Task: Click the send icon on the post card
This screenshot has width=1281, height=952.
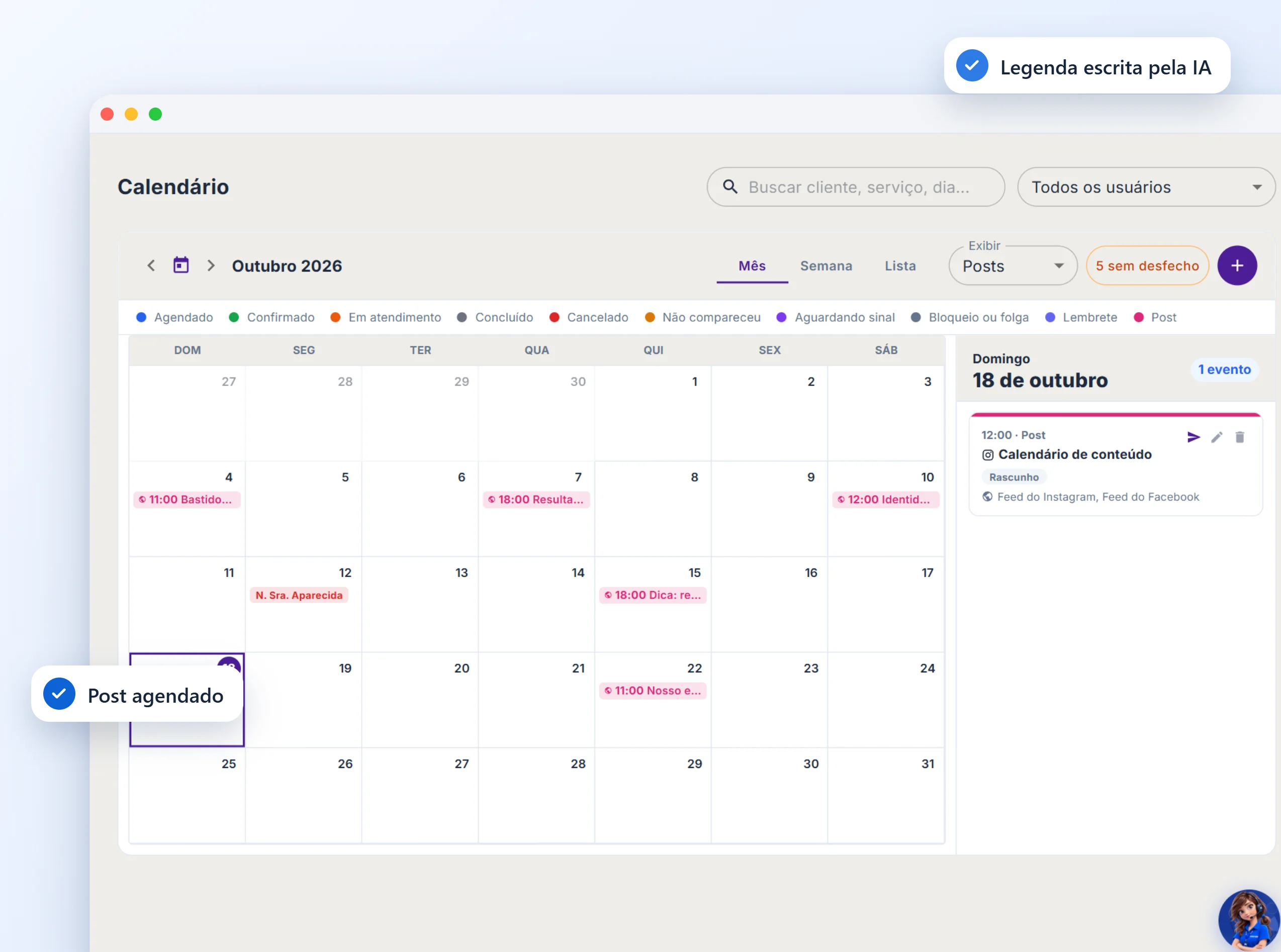Action: [x=1194, y=437]
